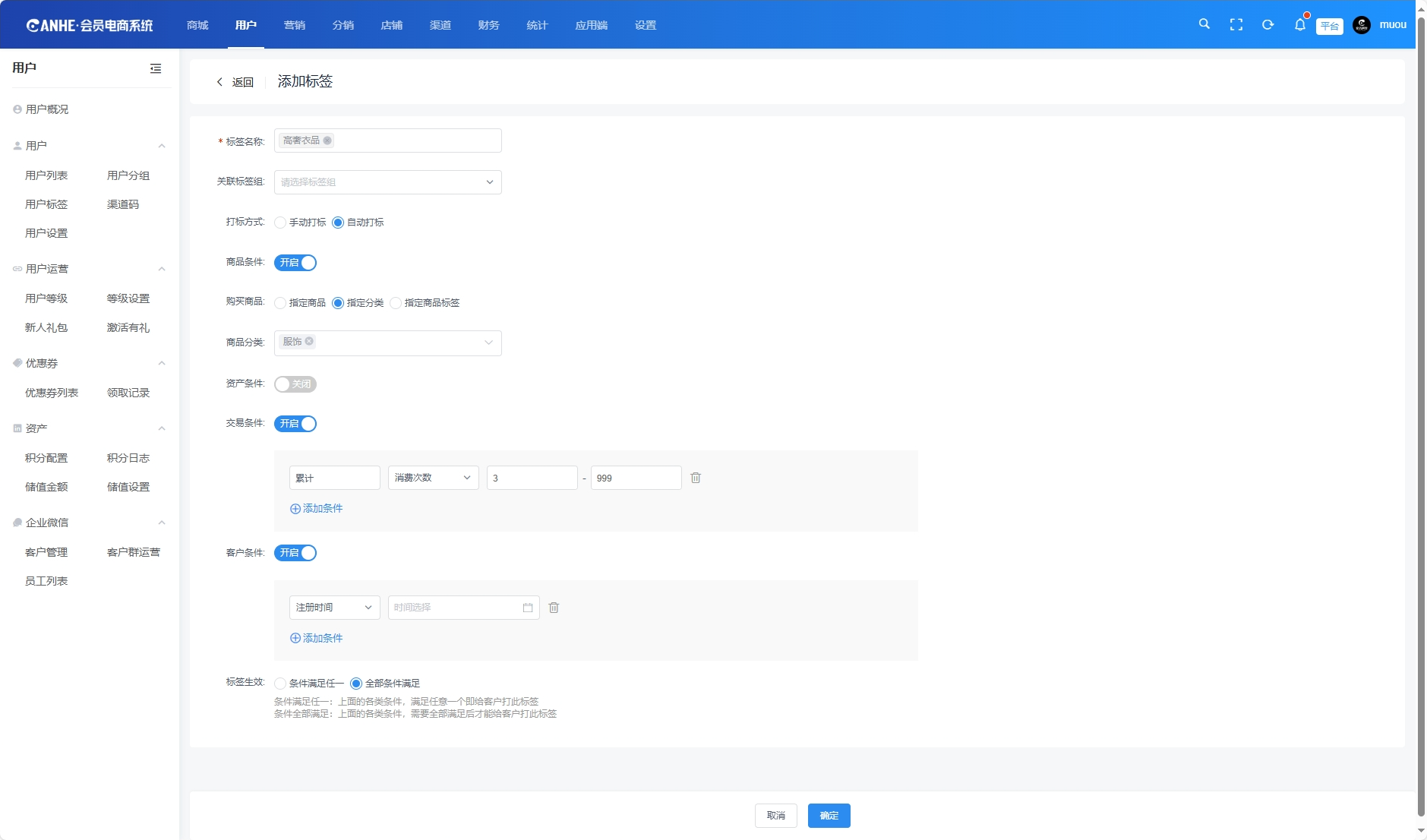Delete the 注册时间 customer condition row
This screenshot has width=1427, height=840.
tap(554, 608)
